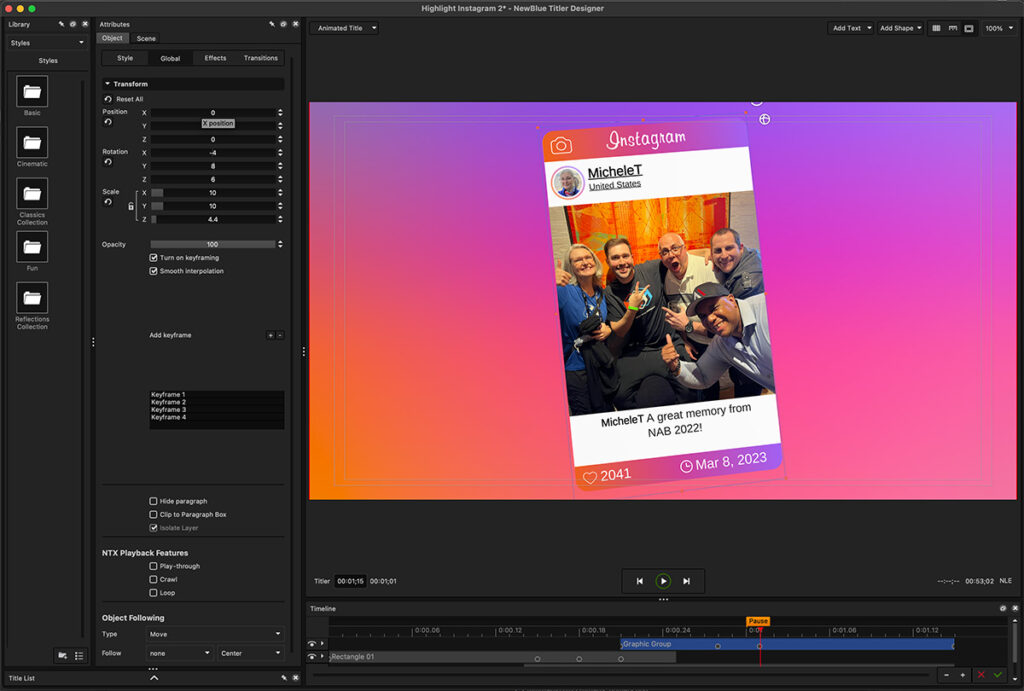Screen dimensions: 1024x691
Task: Collapse the Transform section
Action: [108, 84]
